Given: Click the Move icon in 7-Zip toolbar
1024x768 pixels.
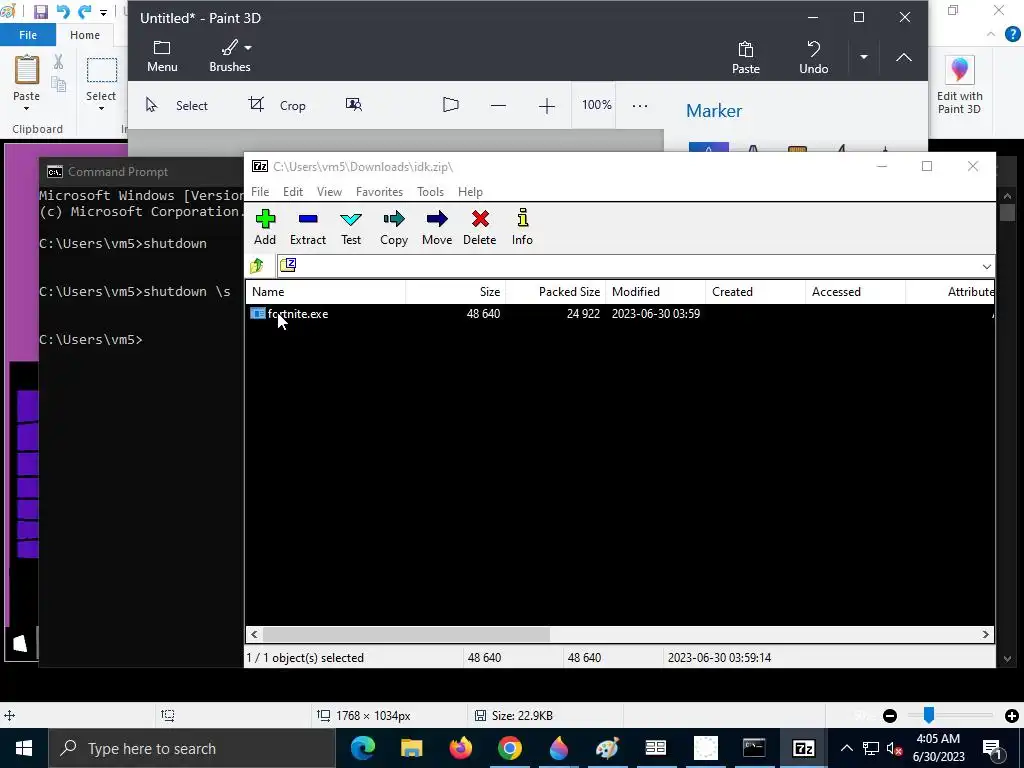Looking at the screenshot, I should (437, 227).
